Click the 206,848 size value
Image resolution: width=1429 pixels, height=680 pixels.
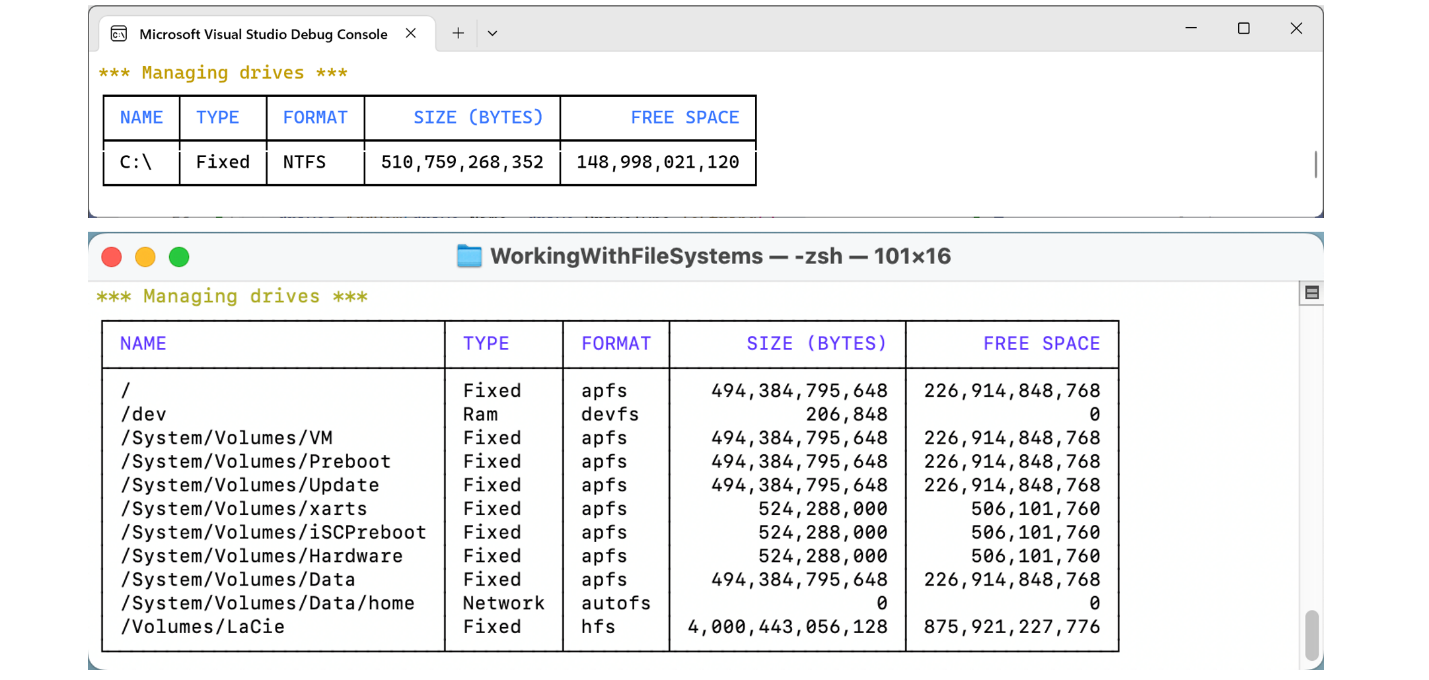point(847,414)
